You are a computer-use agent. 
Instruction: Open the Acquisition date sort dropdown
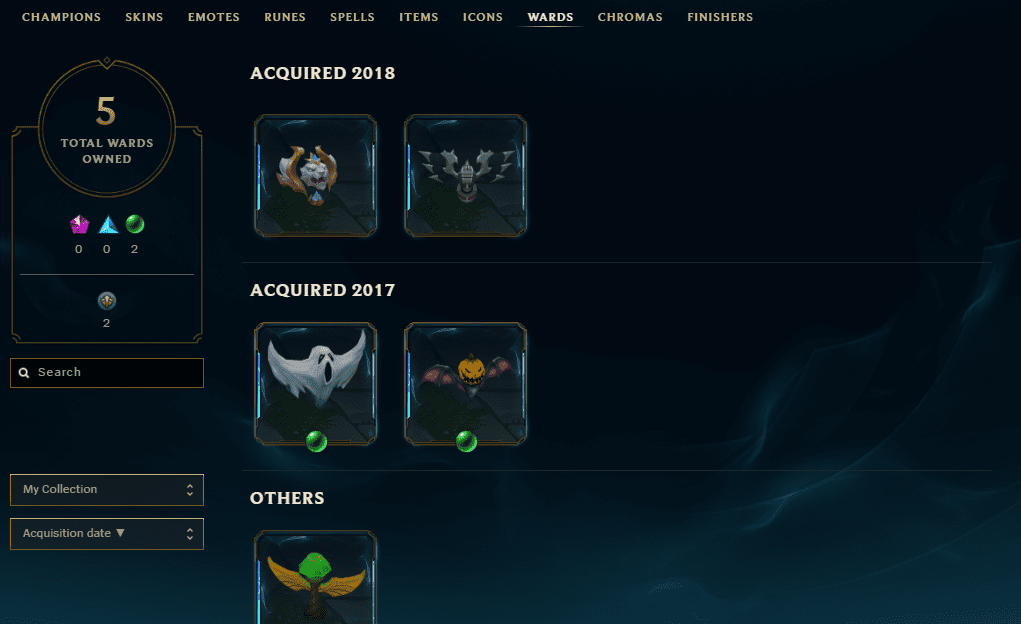(107, 534)
